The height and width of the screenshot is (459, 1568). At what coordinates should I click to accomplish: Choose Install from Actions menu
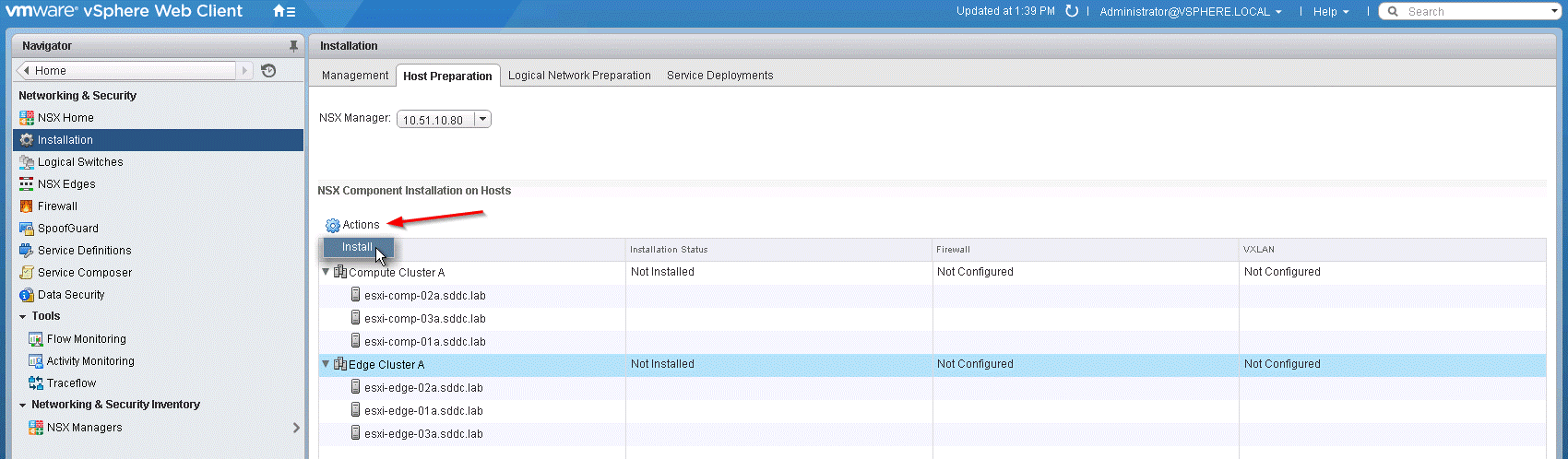[x=357, y=247]
